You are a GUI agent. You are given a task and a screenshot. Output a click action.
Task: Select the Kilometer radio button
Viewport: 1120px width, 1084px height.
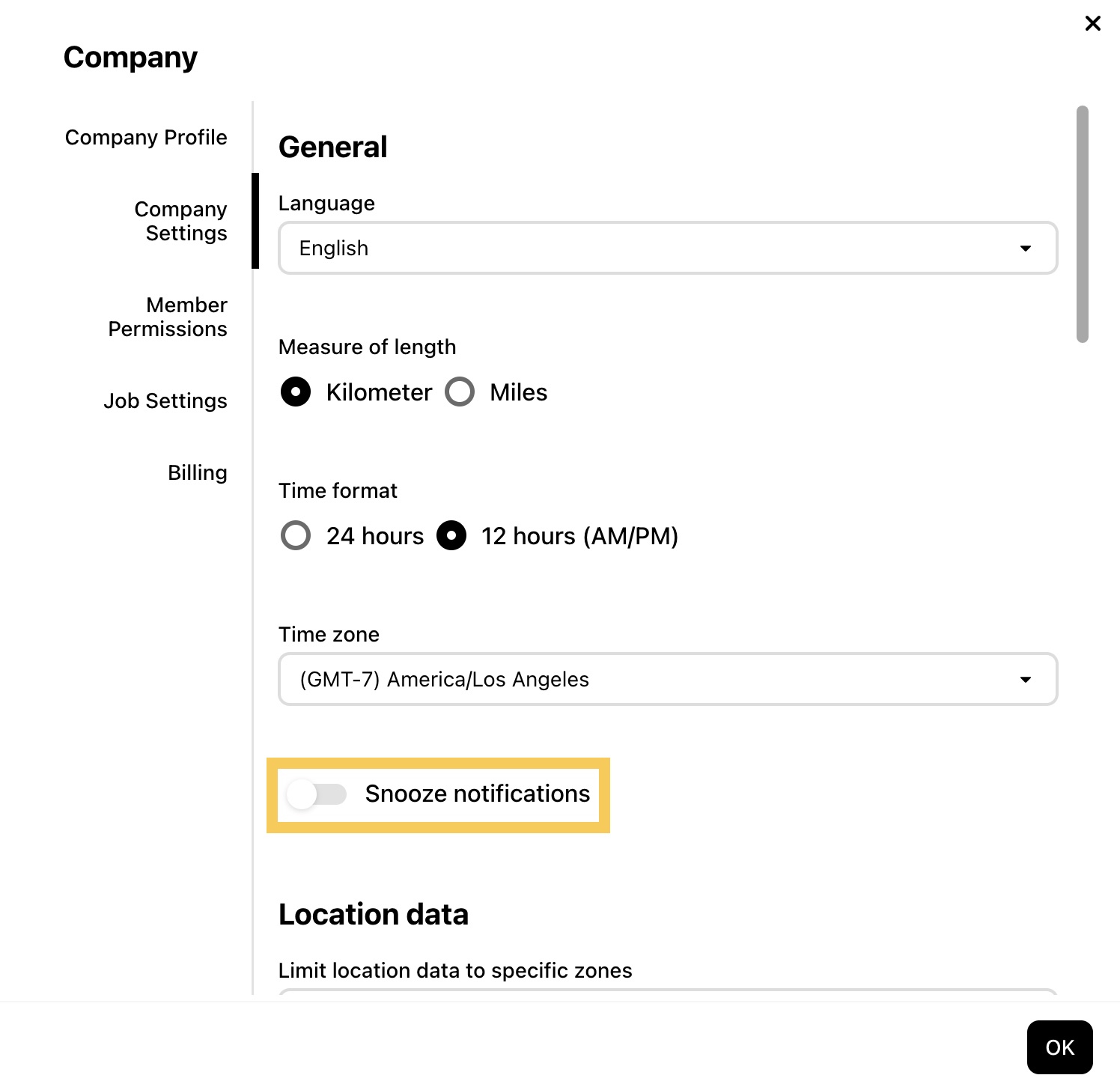point(296,392)
